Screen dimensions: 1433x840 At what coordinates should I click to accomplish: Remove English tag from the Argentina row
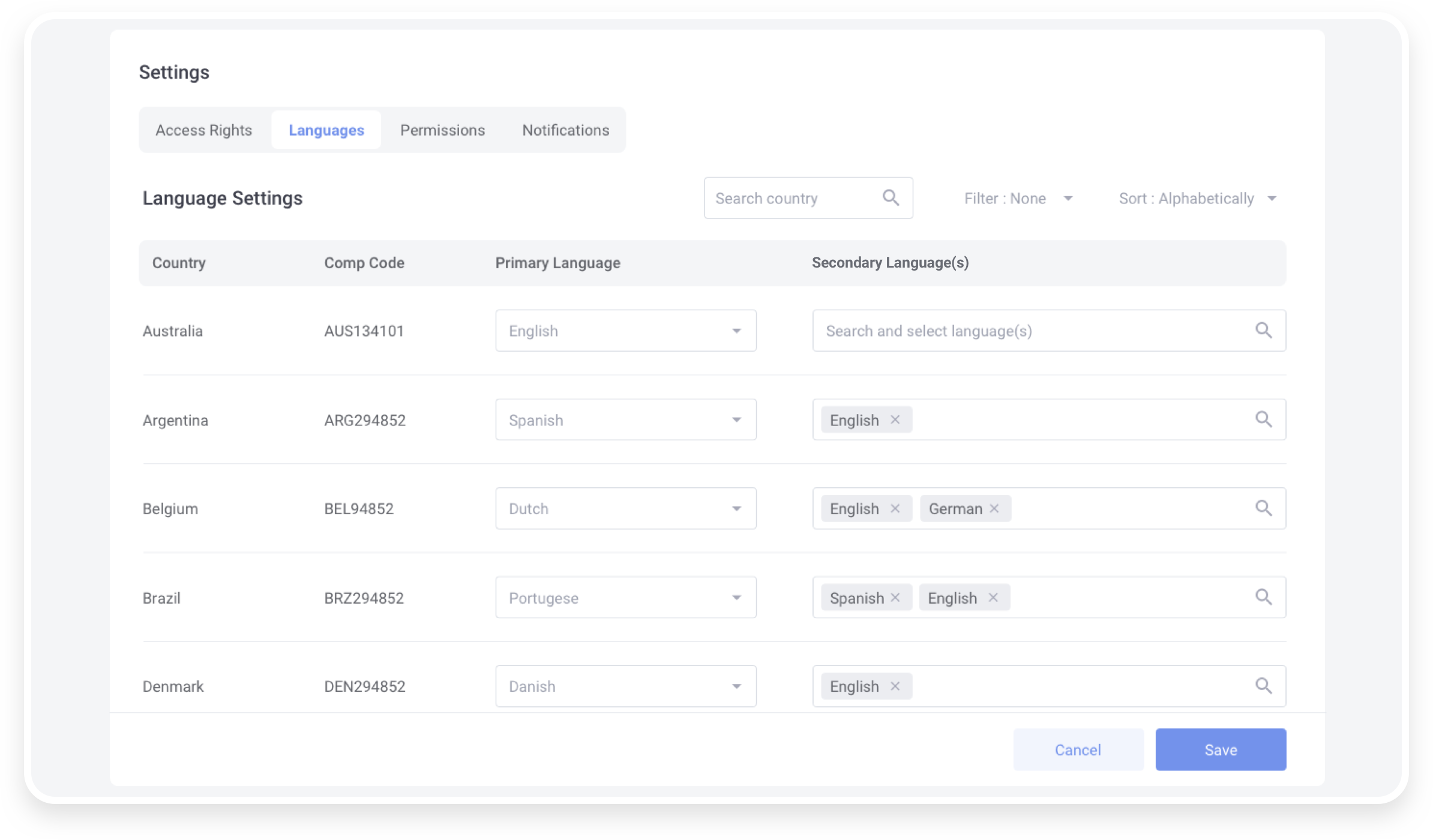(895, 420)
